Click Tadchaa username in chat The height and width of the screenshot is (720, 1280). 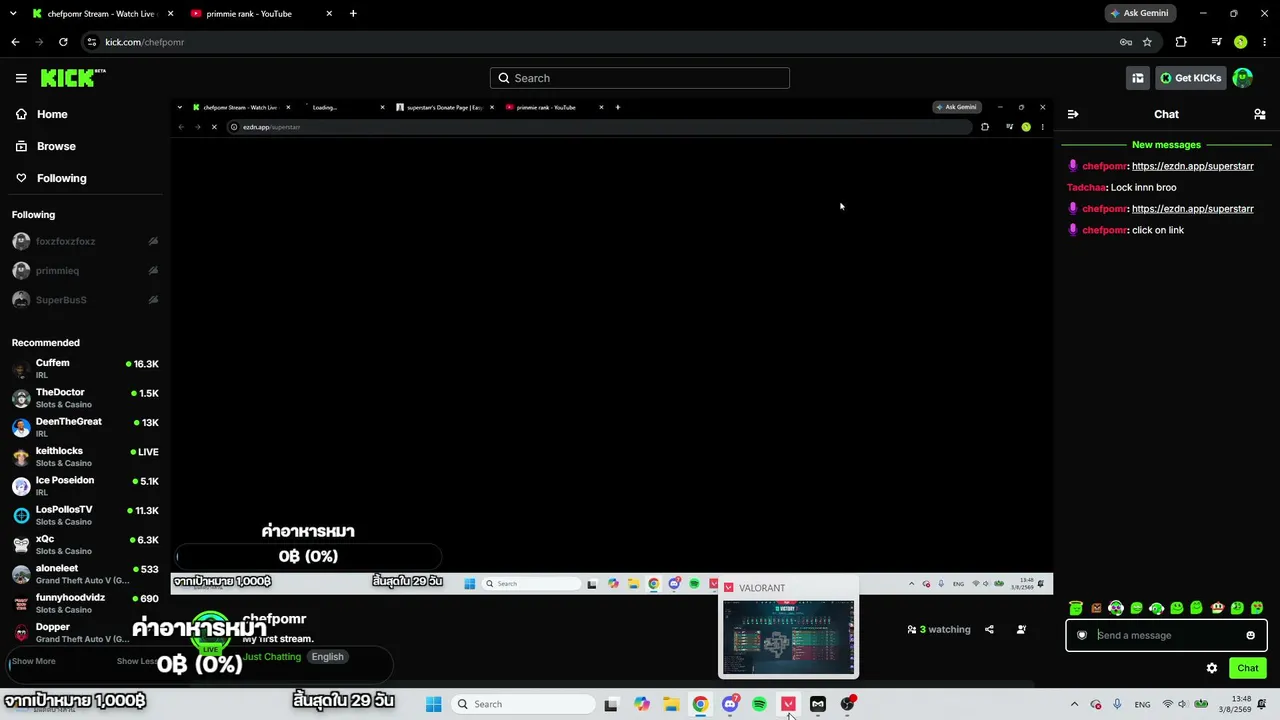click(1087, 188)
